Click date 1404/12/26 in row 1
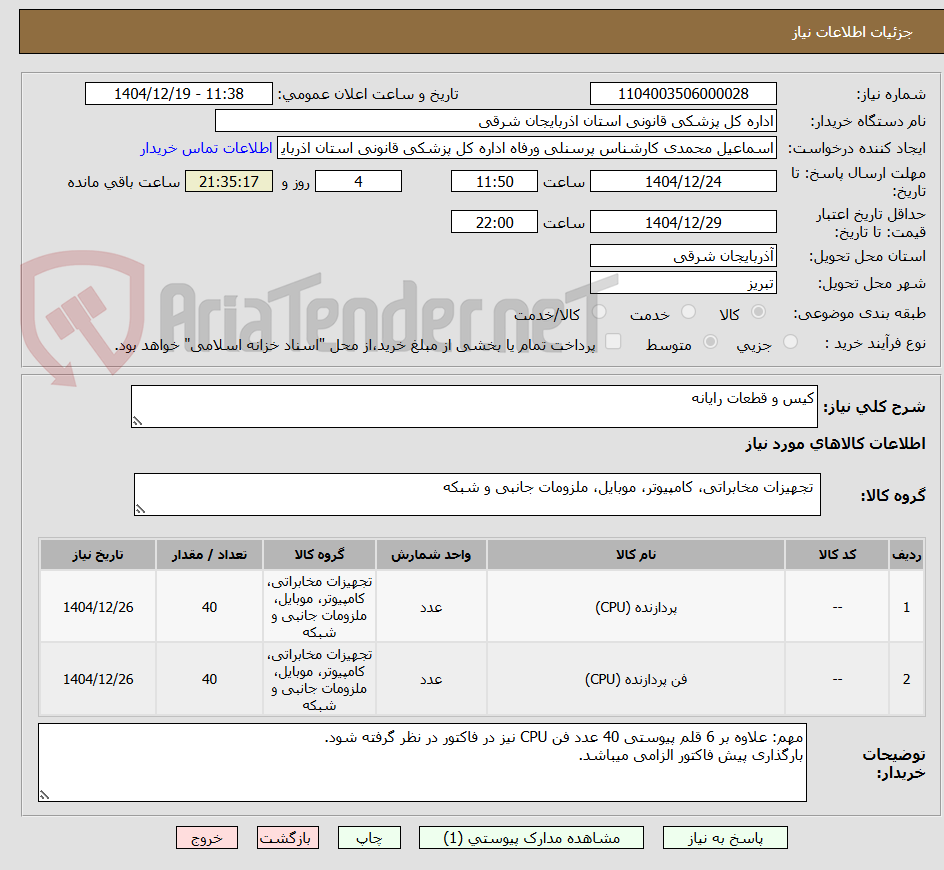 (x=98, y=607)
